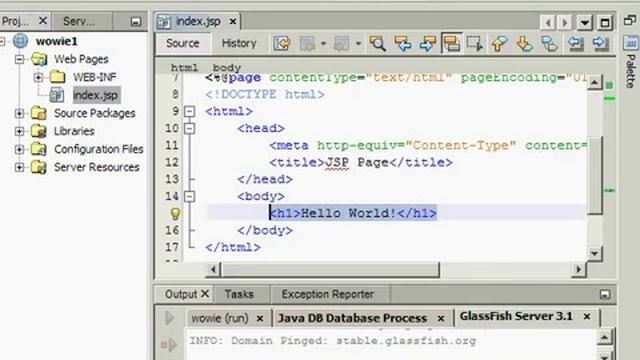Open the Exception Reporter tab
This screenshot has height=360, width=640.
[x=327, y=294]
